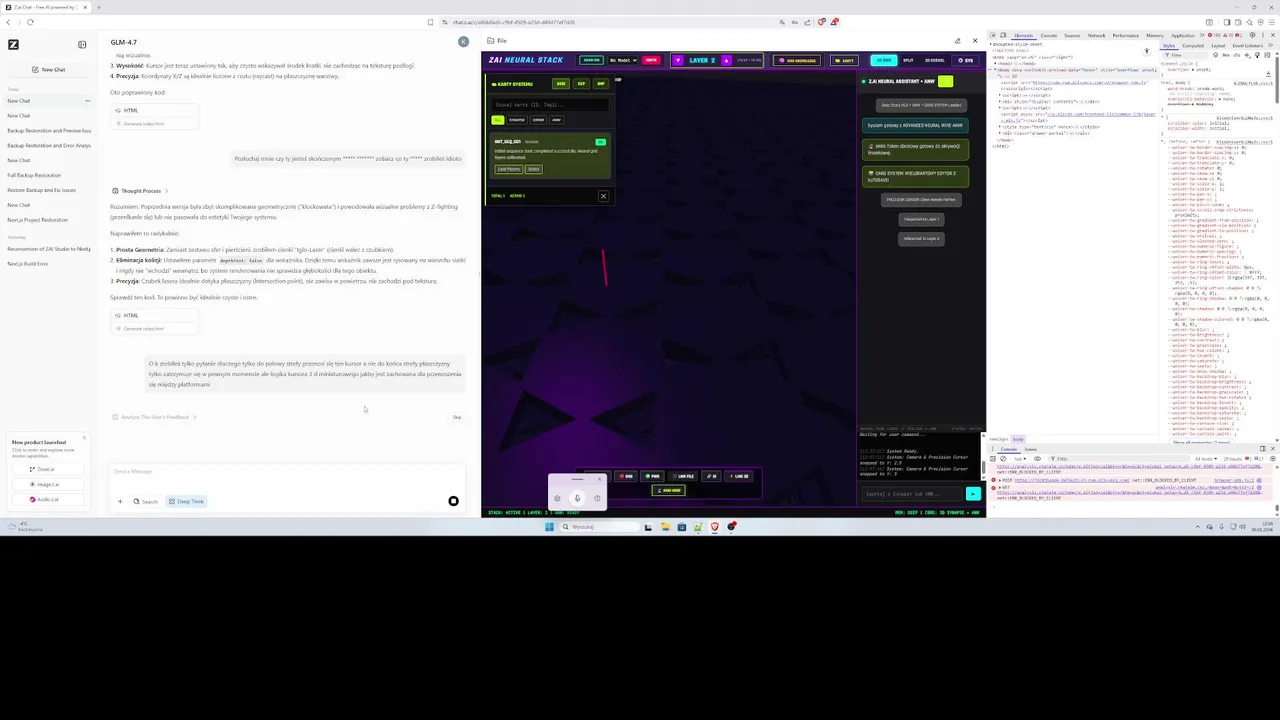The image size is (1280, 720).
Task: Expand 'Analyze The User's Feedback' step
Action: [x=155, y=417]
